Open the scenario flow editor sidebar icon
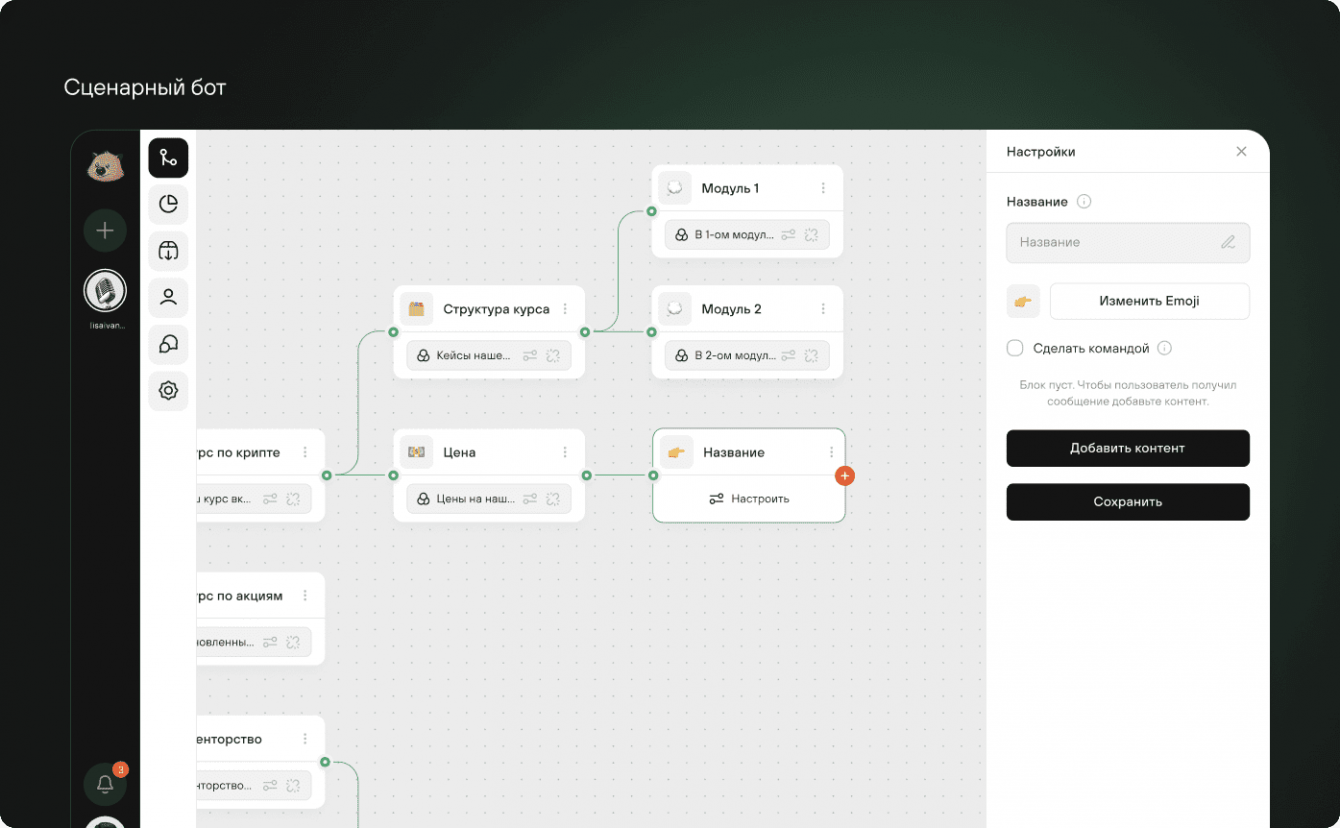Viewport: 1340px width, 828px height. (x=168, y=158)
